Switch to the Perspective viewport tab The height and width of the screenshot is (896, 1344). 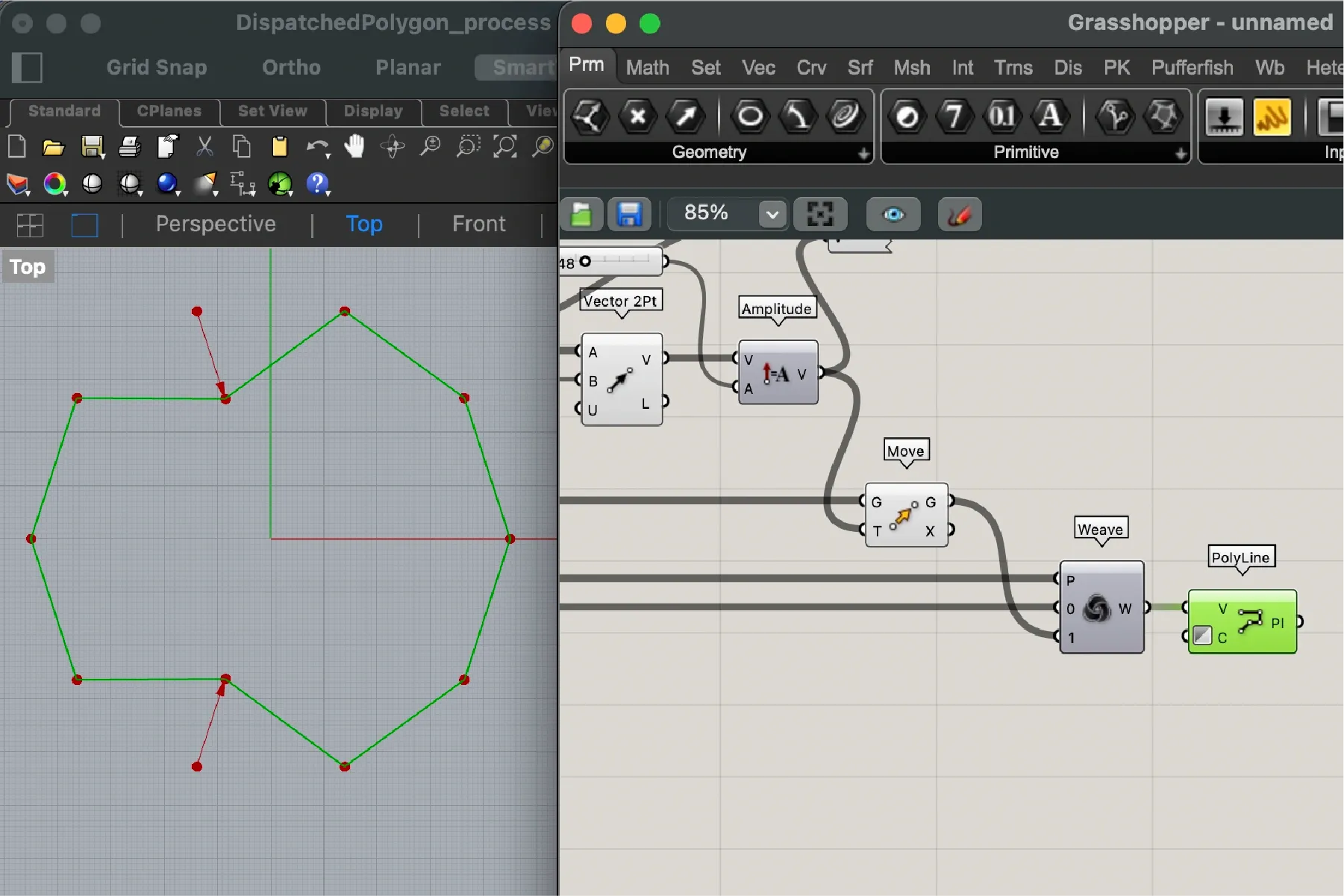click(216, 224)
